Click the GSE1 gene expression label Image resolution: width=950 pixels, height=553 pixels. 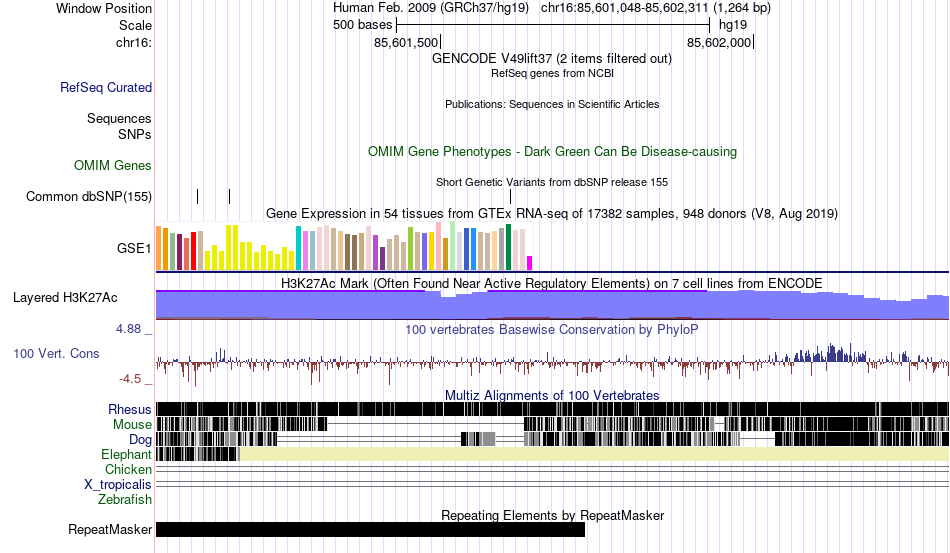(x=134, y=248)
